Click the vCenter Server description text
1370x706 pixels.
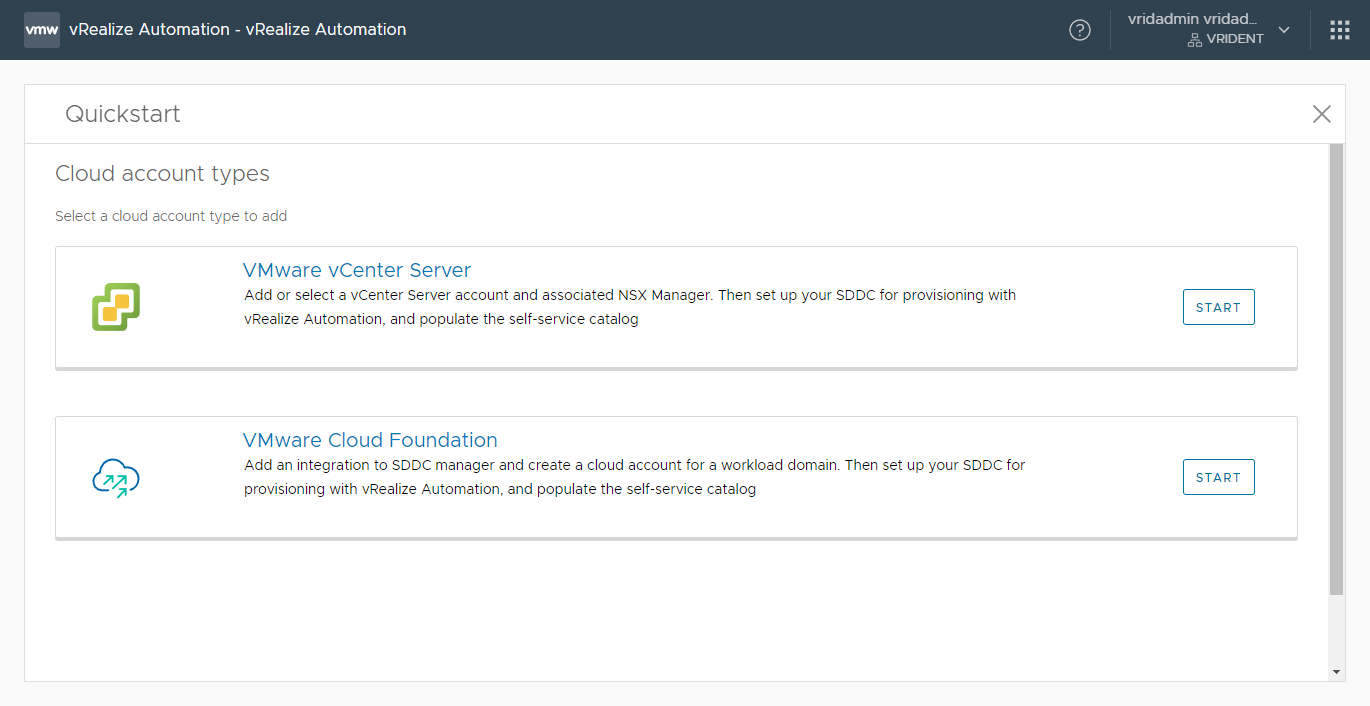tap(630, 308)
